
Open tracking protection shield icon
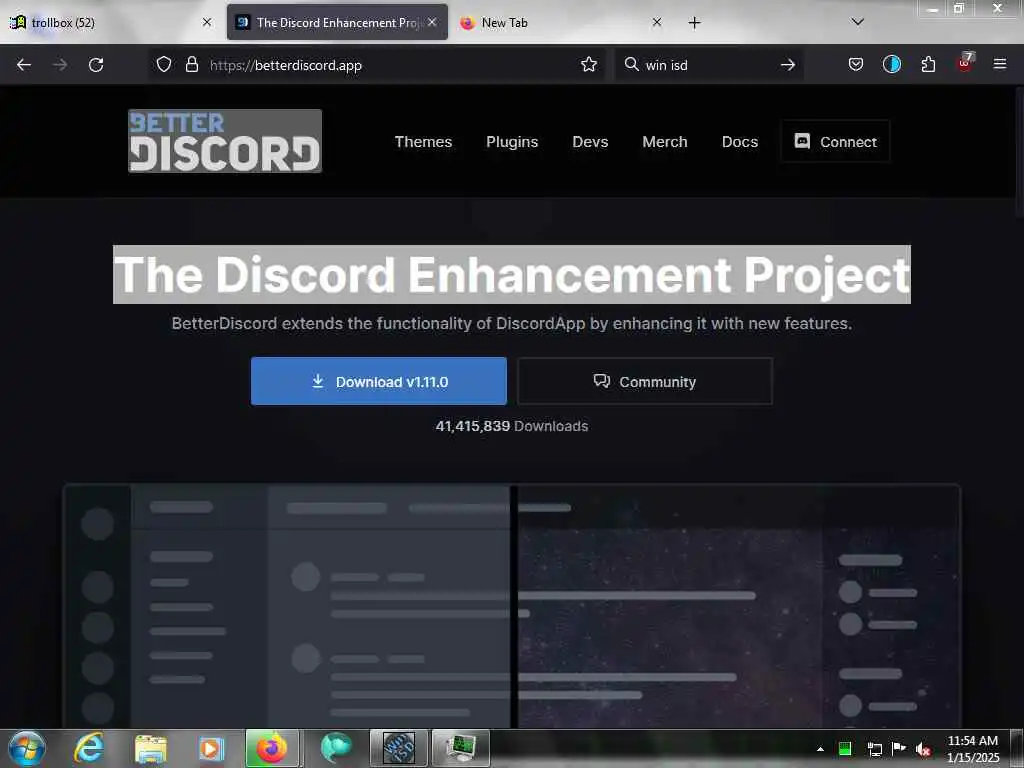tap(164, 65)
